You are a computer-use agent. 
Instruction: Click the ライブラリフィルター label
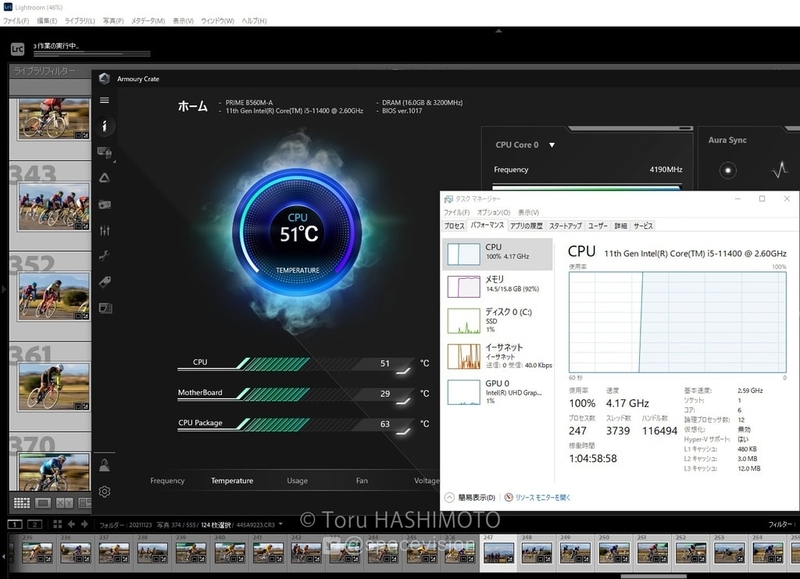pyautogui.click(x=46, y=71)
